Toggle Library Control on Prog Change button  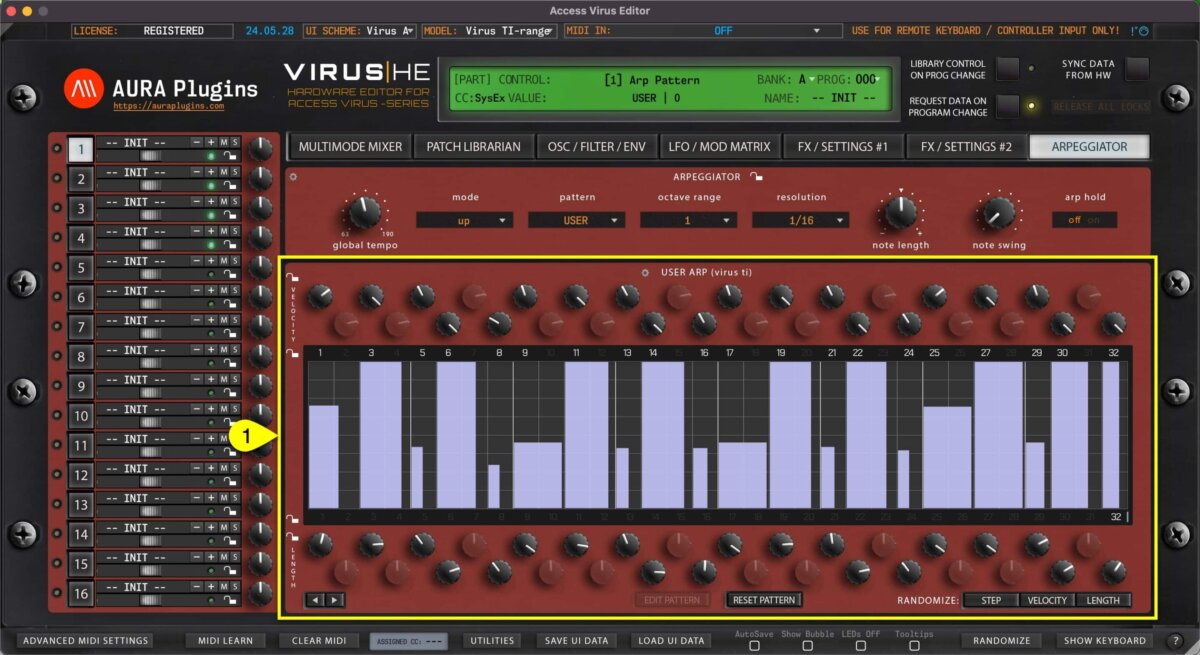point(1008,69)
